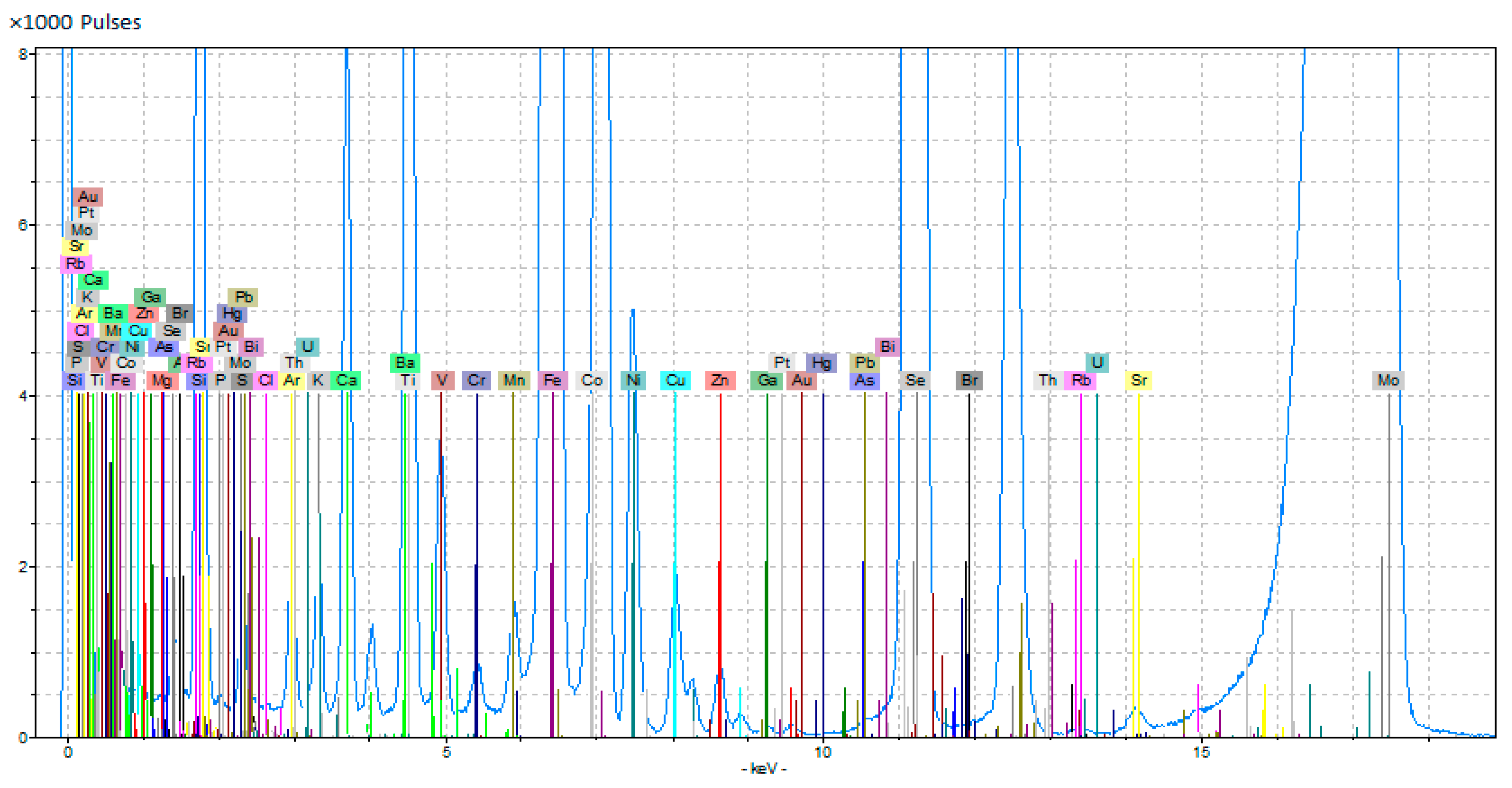Click the x1000 Pulses axis title
This screenshot has height=788, width=1512.
[76, 22]
